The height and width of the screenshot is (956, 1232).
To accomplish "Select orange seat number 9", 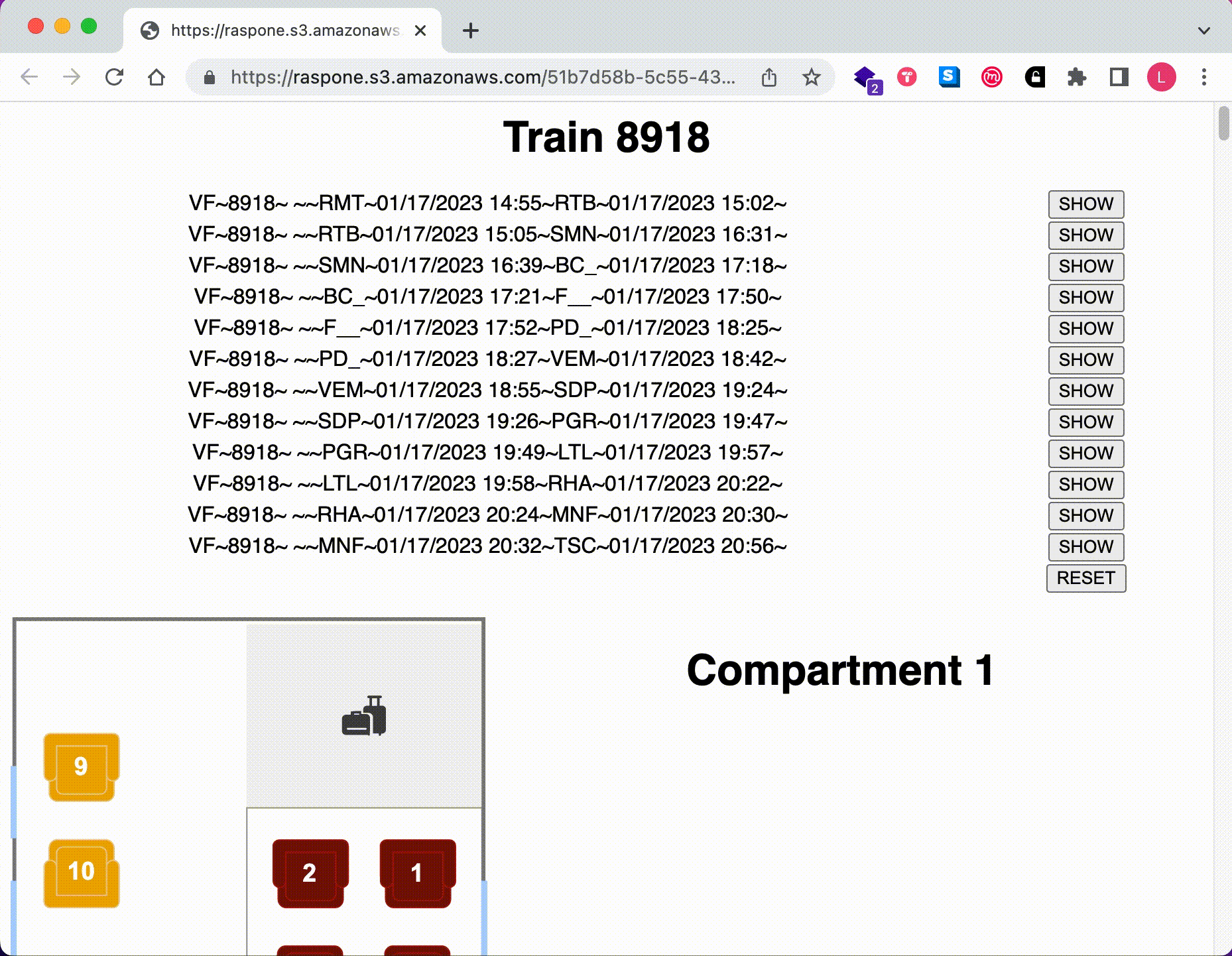I will pos(81,767).
